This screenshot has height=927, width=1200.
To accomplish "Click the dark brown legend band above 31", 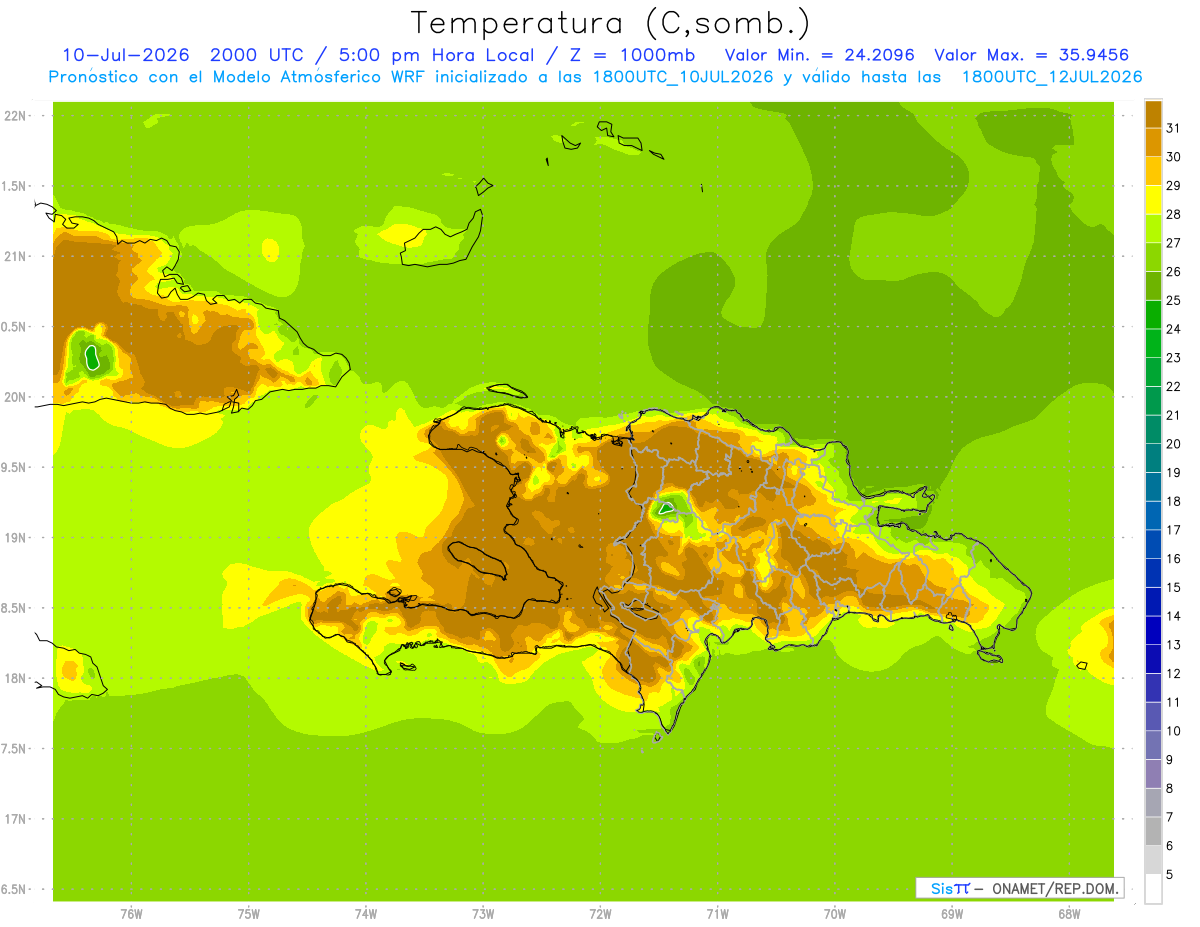I will point(1153,113).
